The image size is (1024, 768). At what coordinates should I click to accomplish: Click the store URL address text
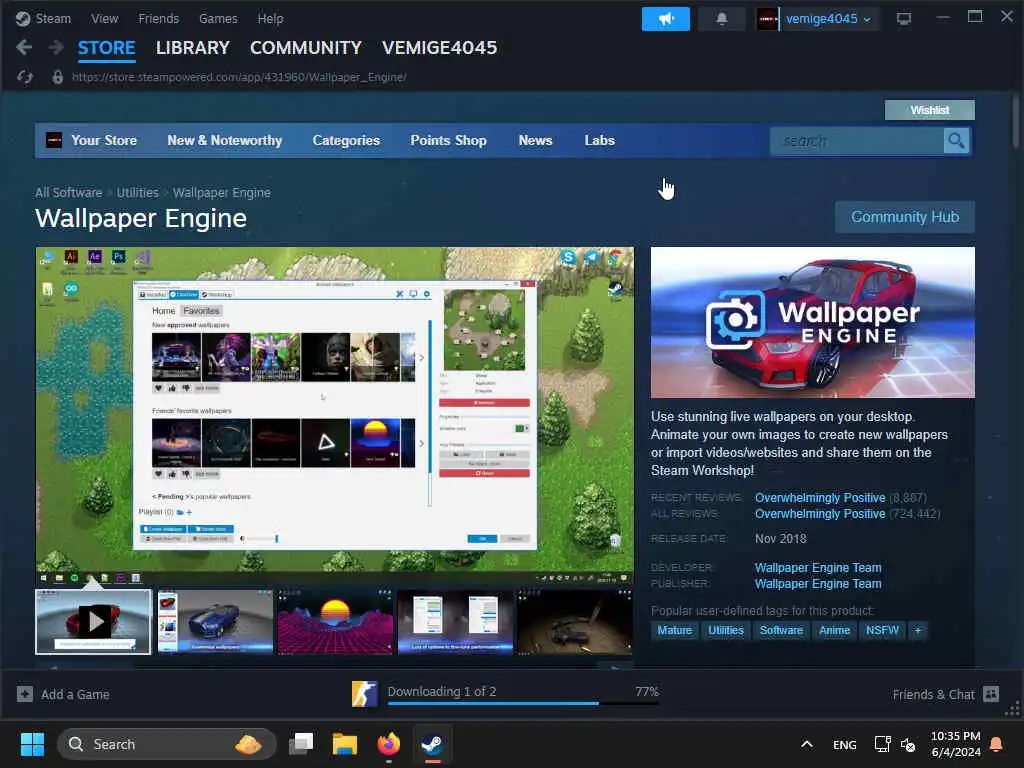click(x=239, y=77)
